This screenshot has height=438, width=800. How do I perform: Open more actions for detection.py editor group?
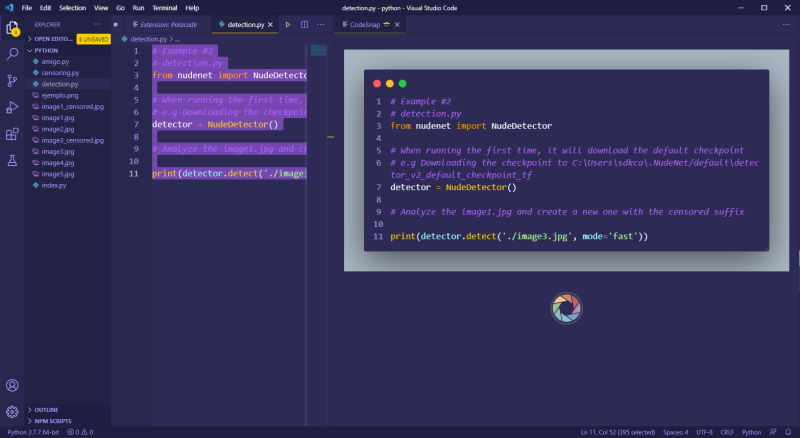click(x=320, y=25)
